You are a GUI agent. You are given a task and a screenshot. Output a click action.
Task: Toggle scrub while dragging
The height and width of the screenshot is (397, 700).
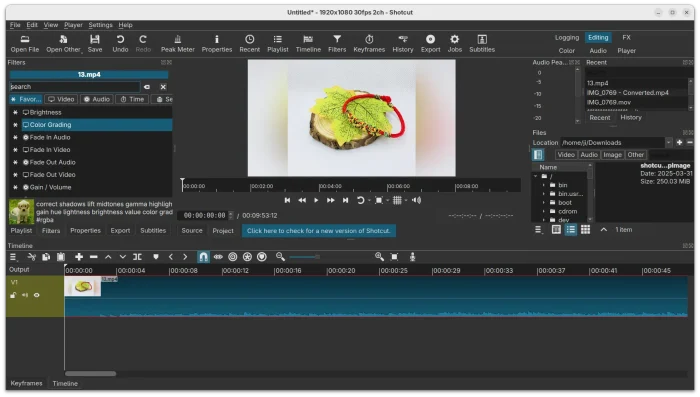pyautogui.click(x=218, y=257)
